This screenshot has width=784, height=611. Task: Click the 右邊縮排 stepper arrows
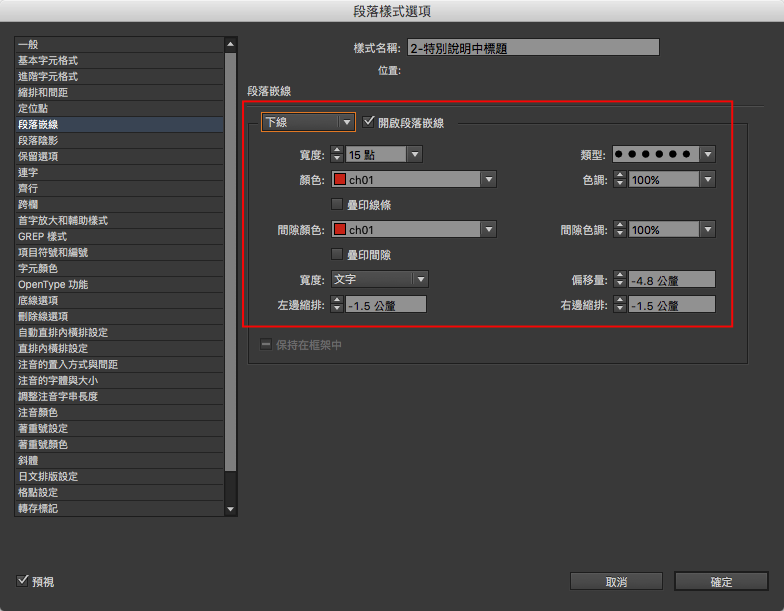point(620,304)
